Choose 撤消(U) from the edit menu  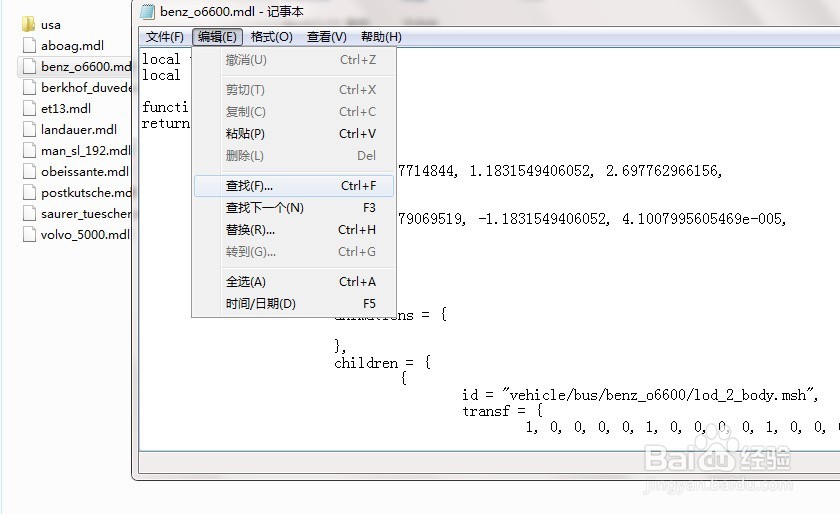click(294, 60)
